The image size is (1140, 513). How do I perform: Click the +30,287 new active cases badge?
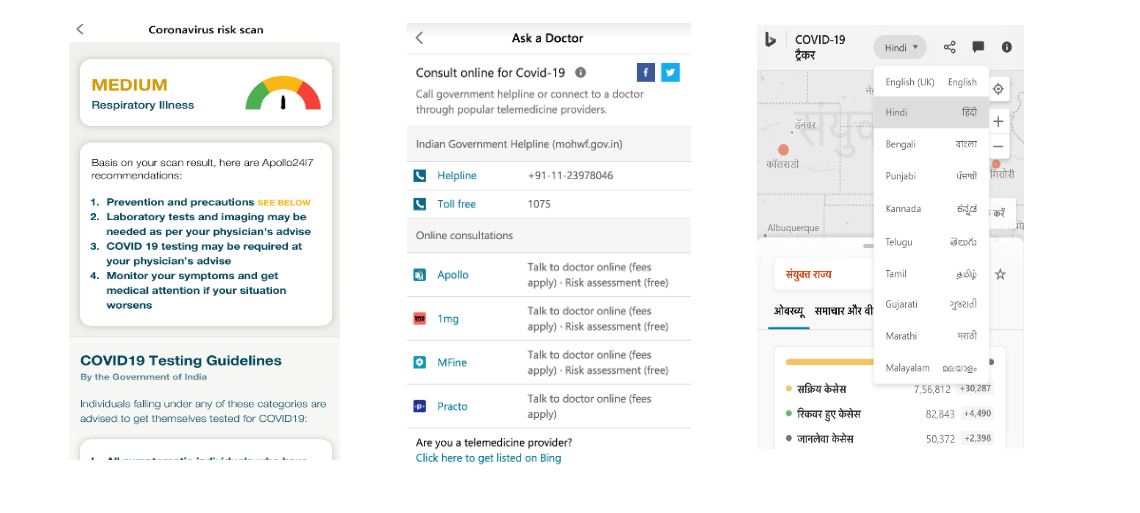tap(975, 389)
